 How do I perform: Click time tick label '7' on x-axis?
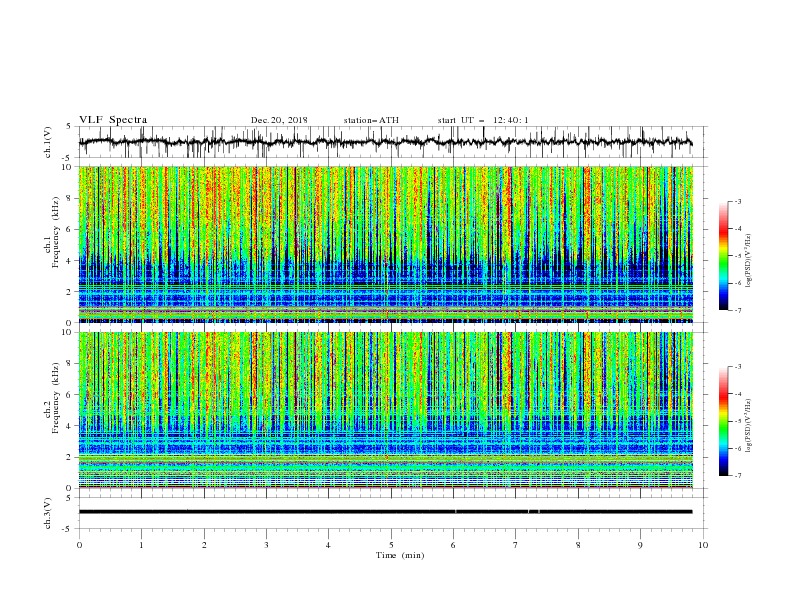[516, 545]
